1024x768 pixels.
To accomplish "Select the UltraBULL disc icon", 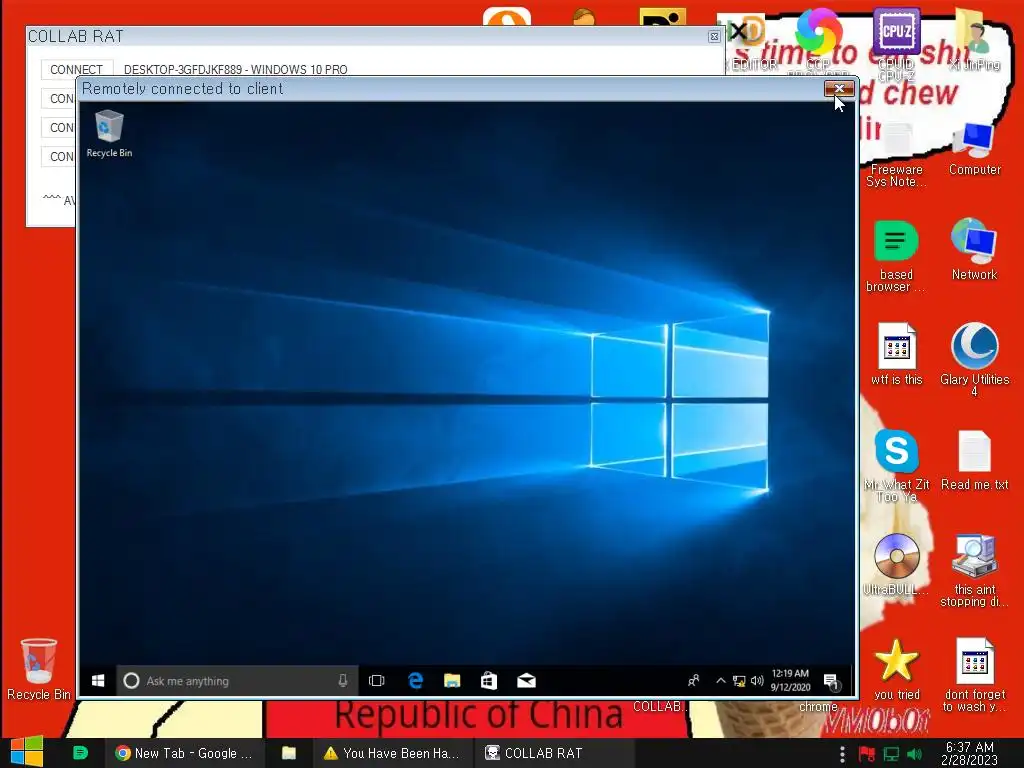I will pyautogui.click(x=897, y=564).
